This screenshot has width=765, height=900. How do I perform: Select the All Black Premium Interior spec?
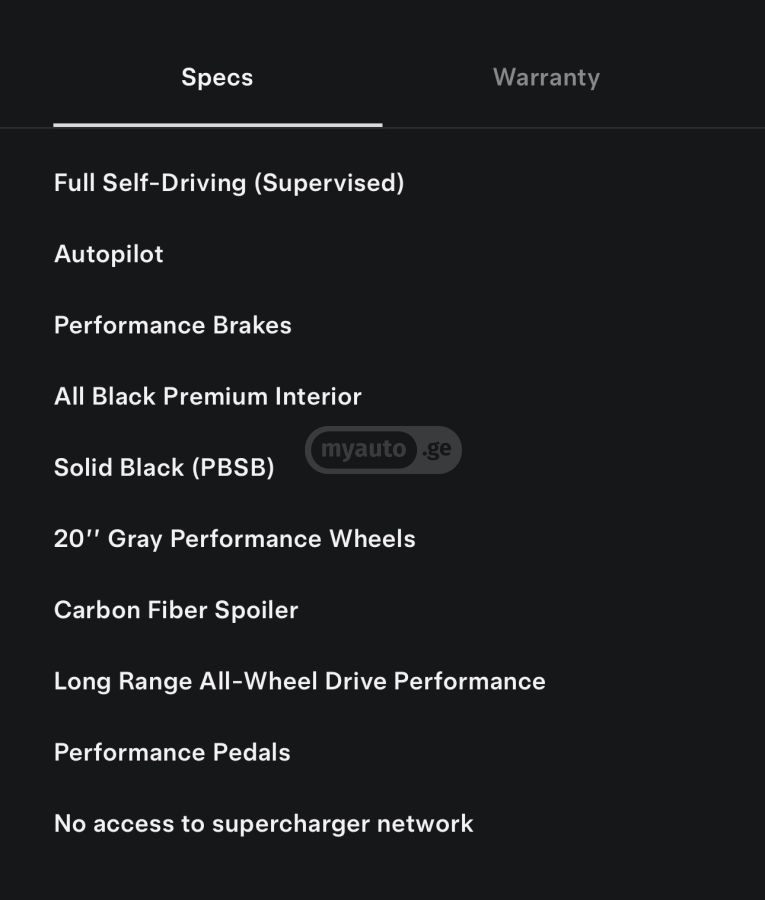(208, 396)
